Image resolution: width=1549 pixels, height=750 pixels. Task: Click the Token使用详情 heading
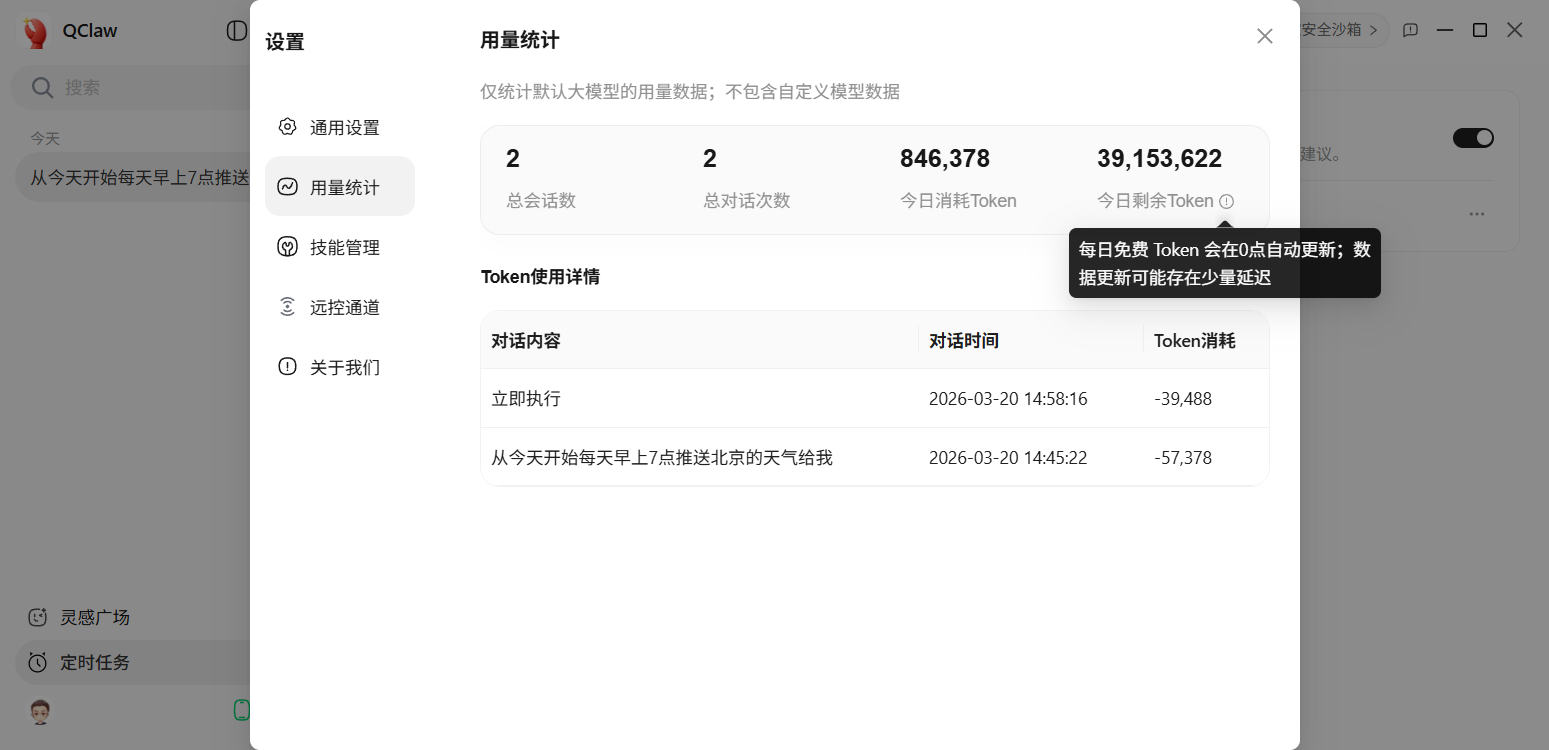(540, 277)
